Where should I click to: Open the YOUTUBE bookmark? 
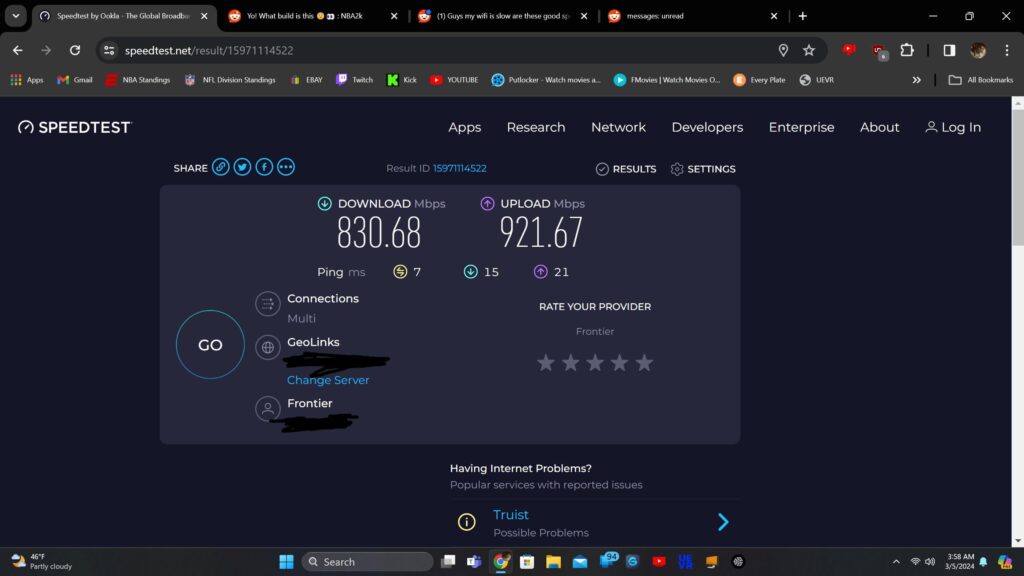click(x=454, y=80)
